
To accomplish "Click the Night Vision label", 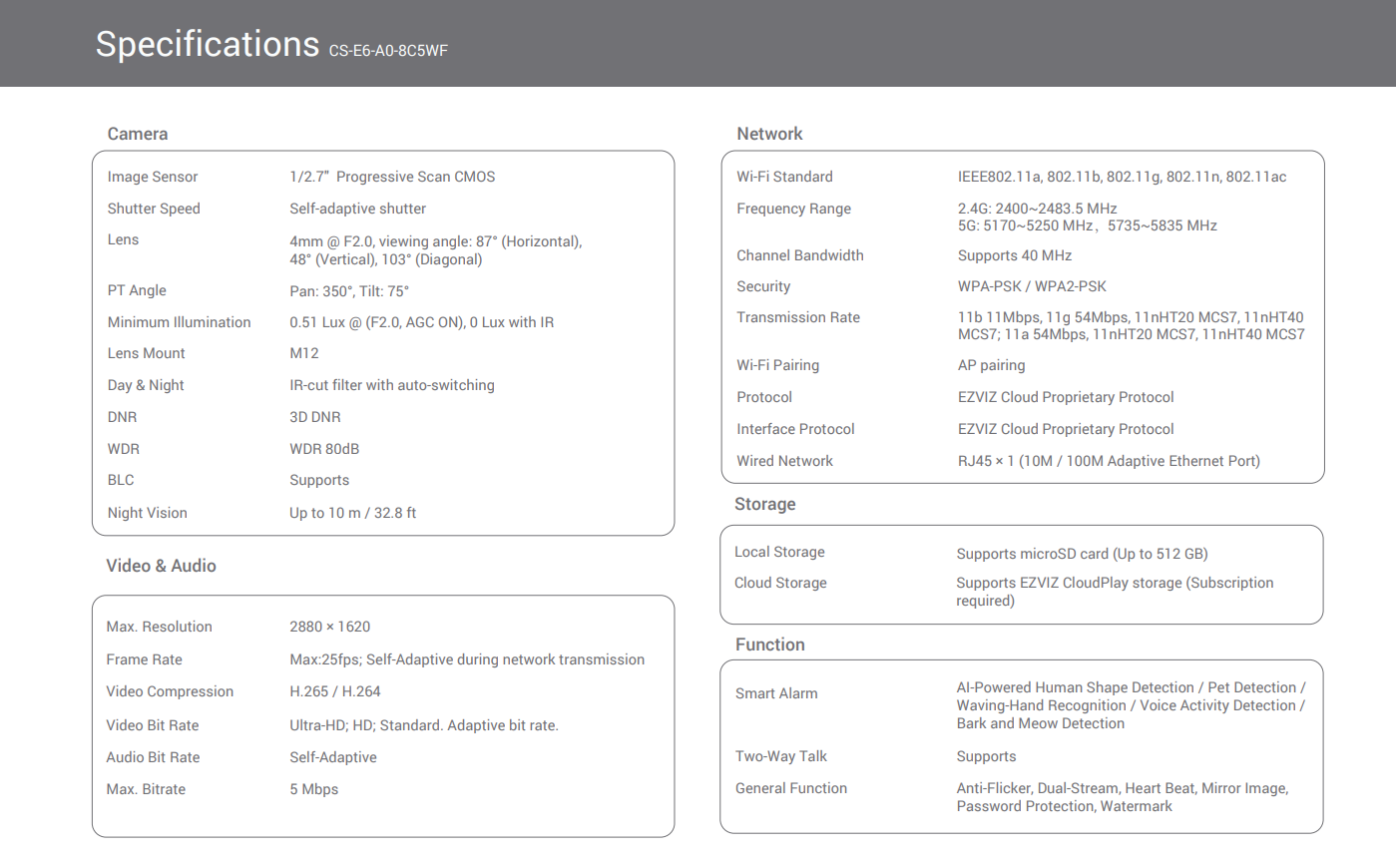I will pos(147,513).
